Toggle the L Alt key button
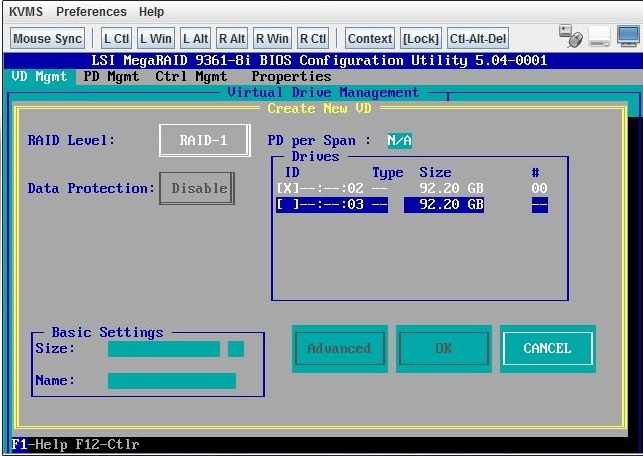The width and height of the screenshot is (643, 456). click(196, 38)
